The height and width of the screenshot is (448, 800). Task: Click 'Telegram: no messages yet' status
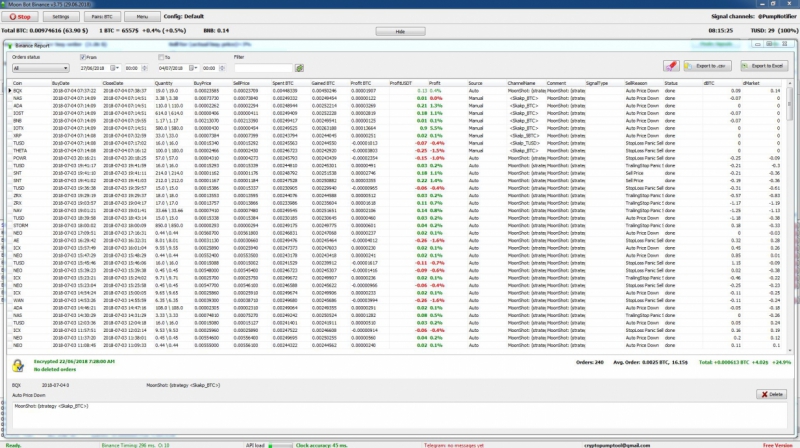tap(454, 445)
